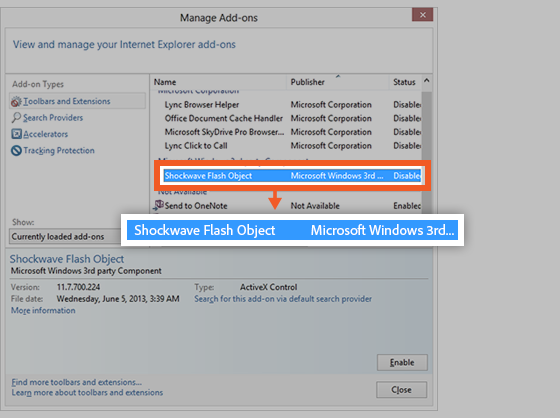560x418 pixels.
Task: Click the Close button
Action: tap(401, 390)
